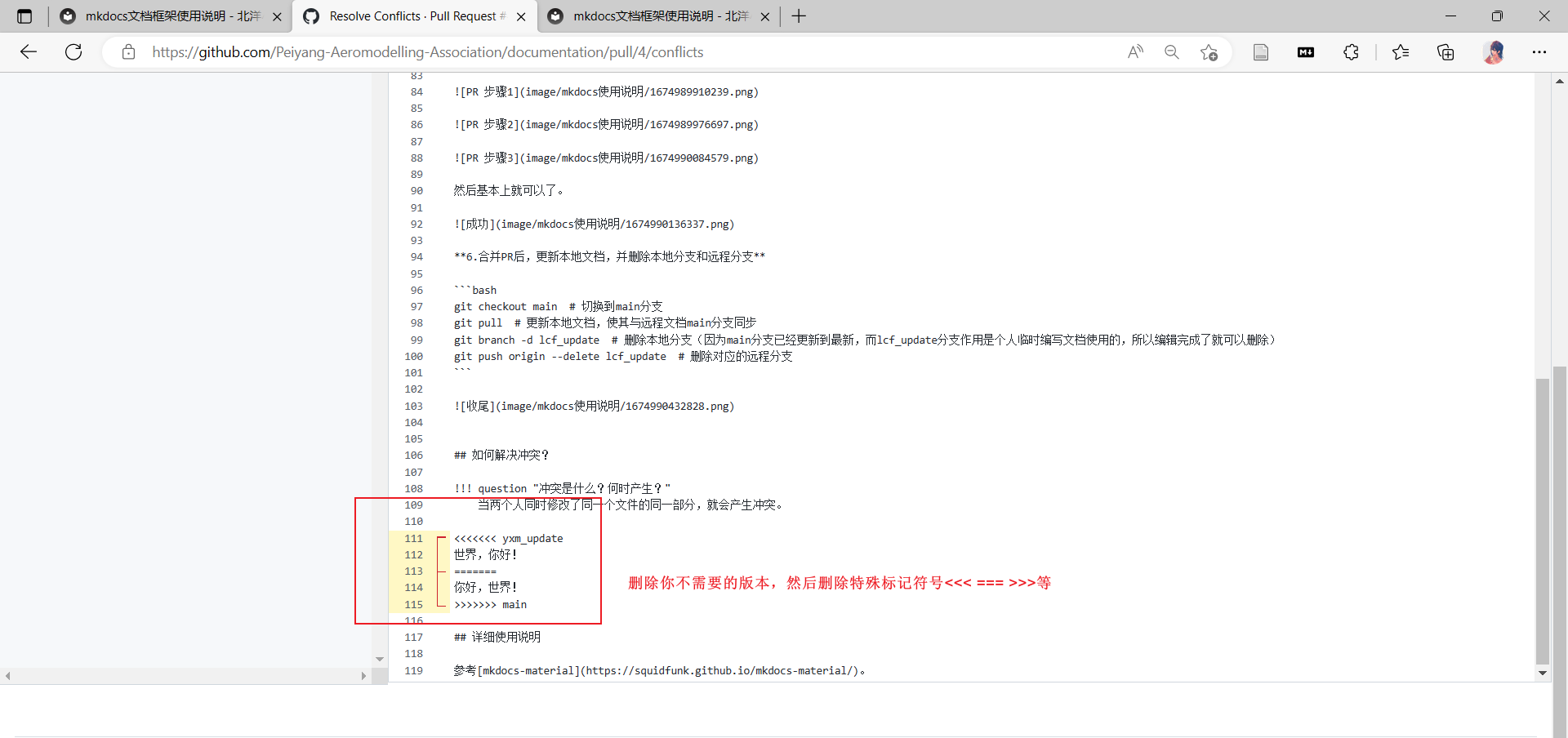The width and height of the screenshot is (1568, 738).
Task: Add this page to favorites
Action: click(x=1209, y=51)
